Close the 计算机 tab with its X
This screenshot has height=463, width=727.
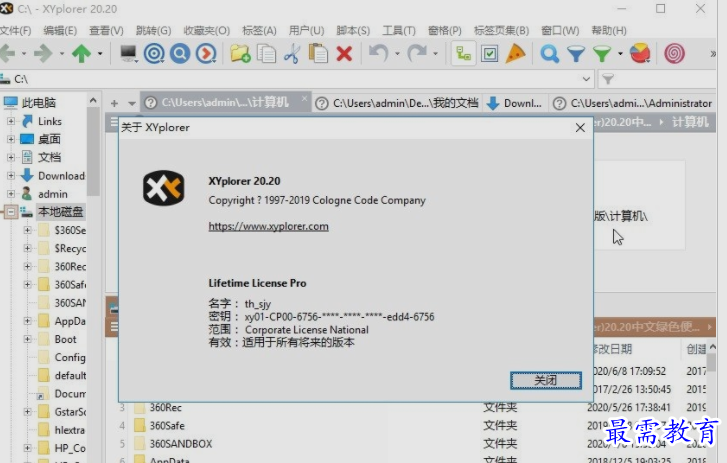coord(304,98)
